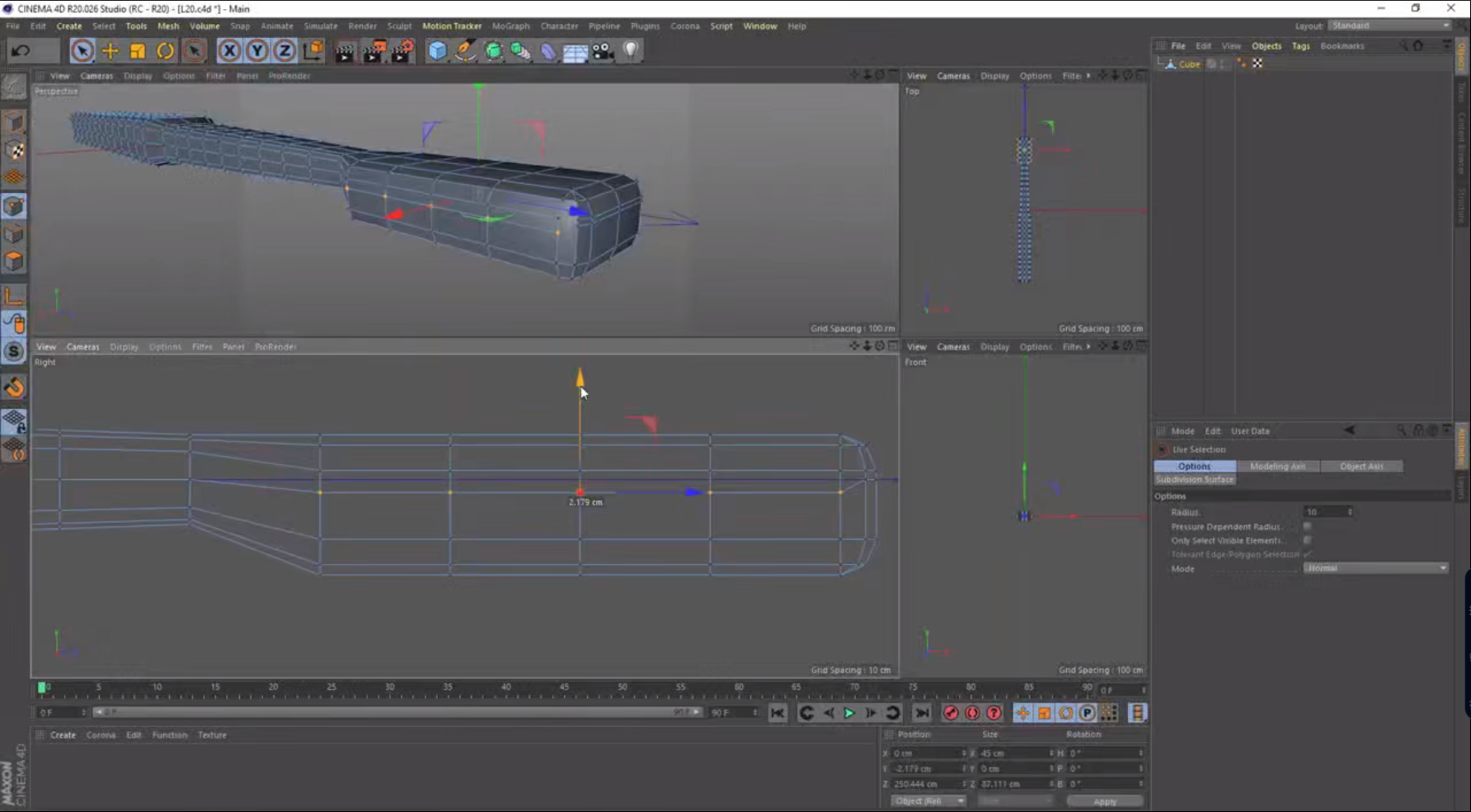Activate the Rotate tool
The width and height of the screenshot is (1471, 812).
click(164, 50)
